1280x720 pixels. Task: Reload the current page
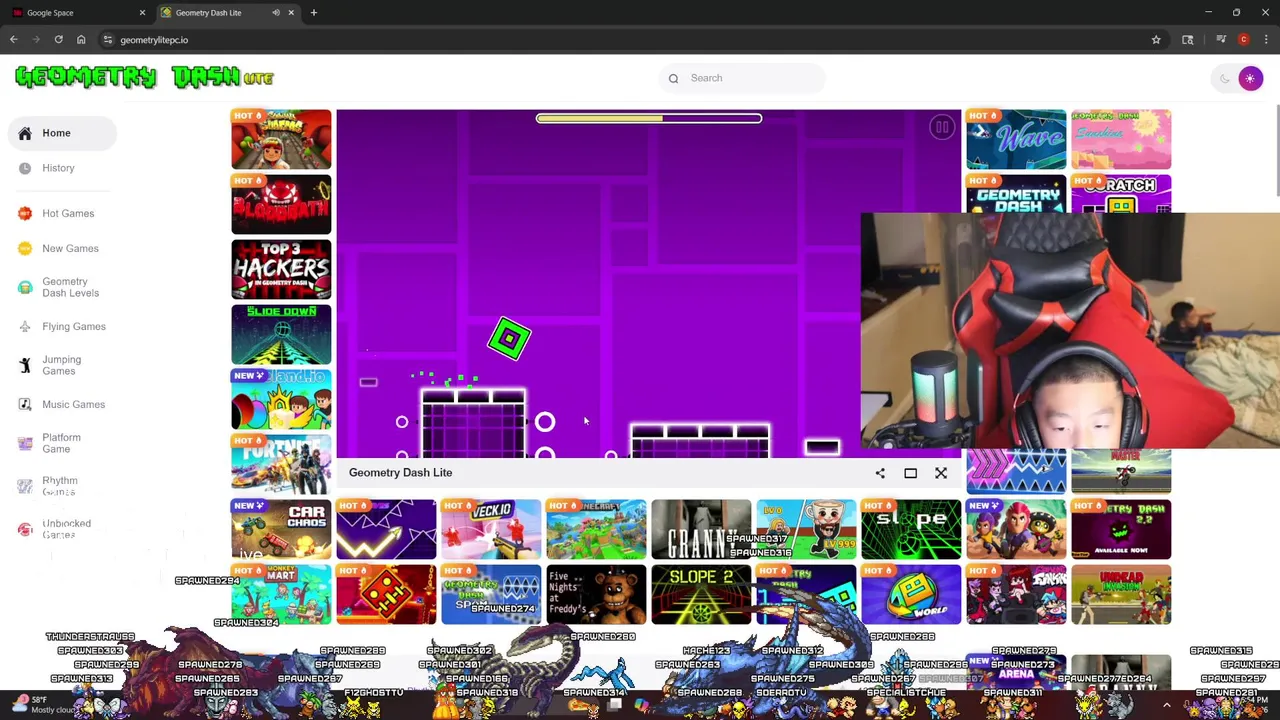(x=58, y=40)
